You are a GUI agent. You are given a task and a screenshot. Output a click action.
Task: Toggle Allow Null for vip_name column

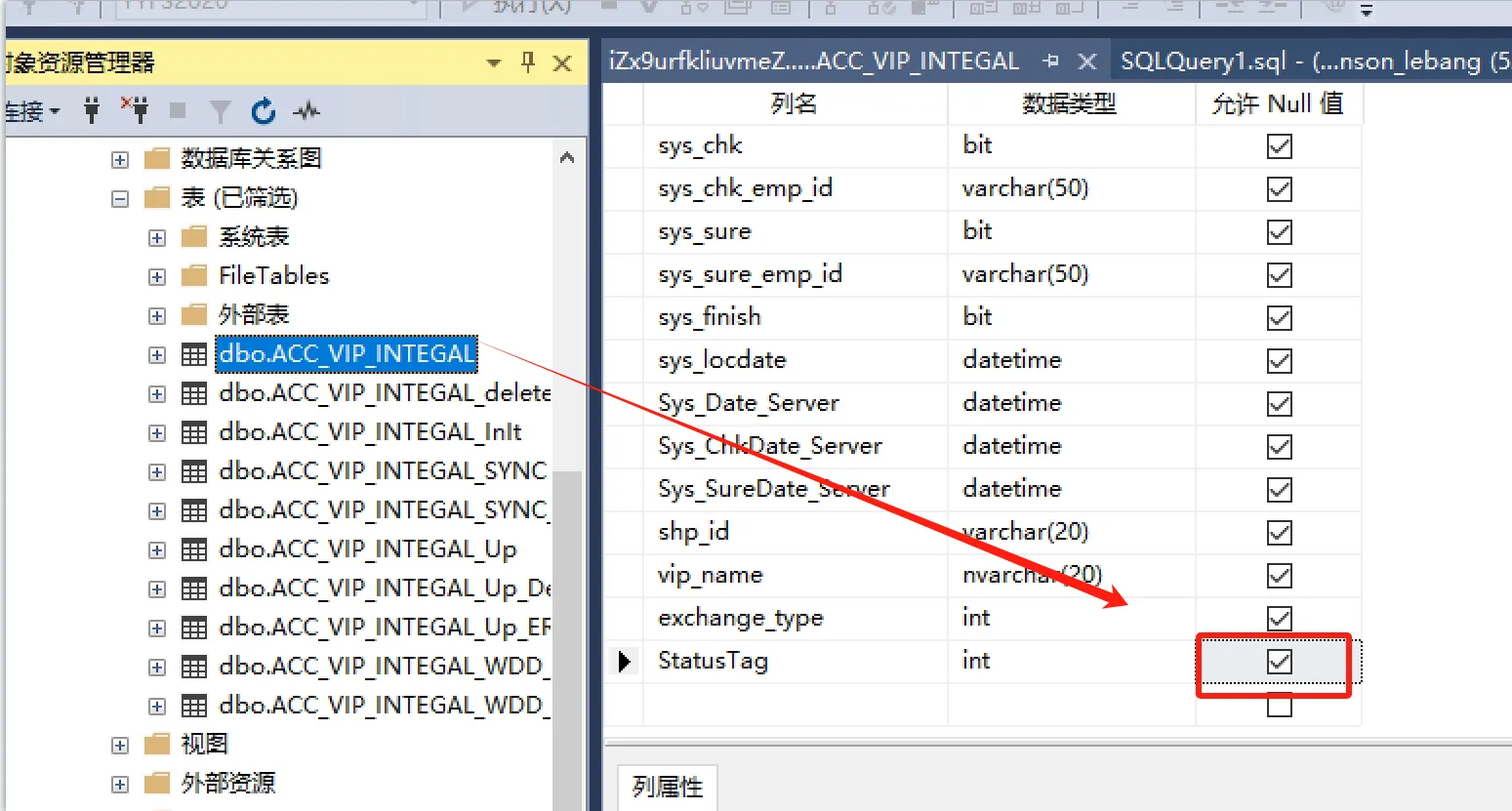coord(1279,576)
